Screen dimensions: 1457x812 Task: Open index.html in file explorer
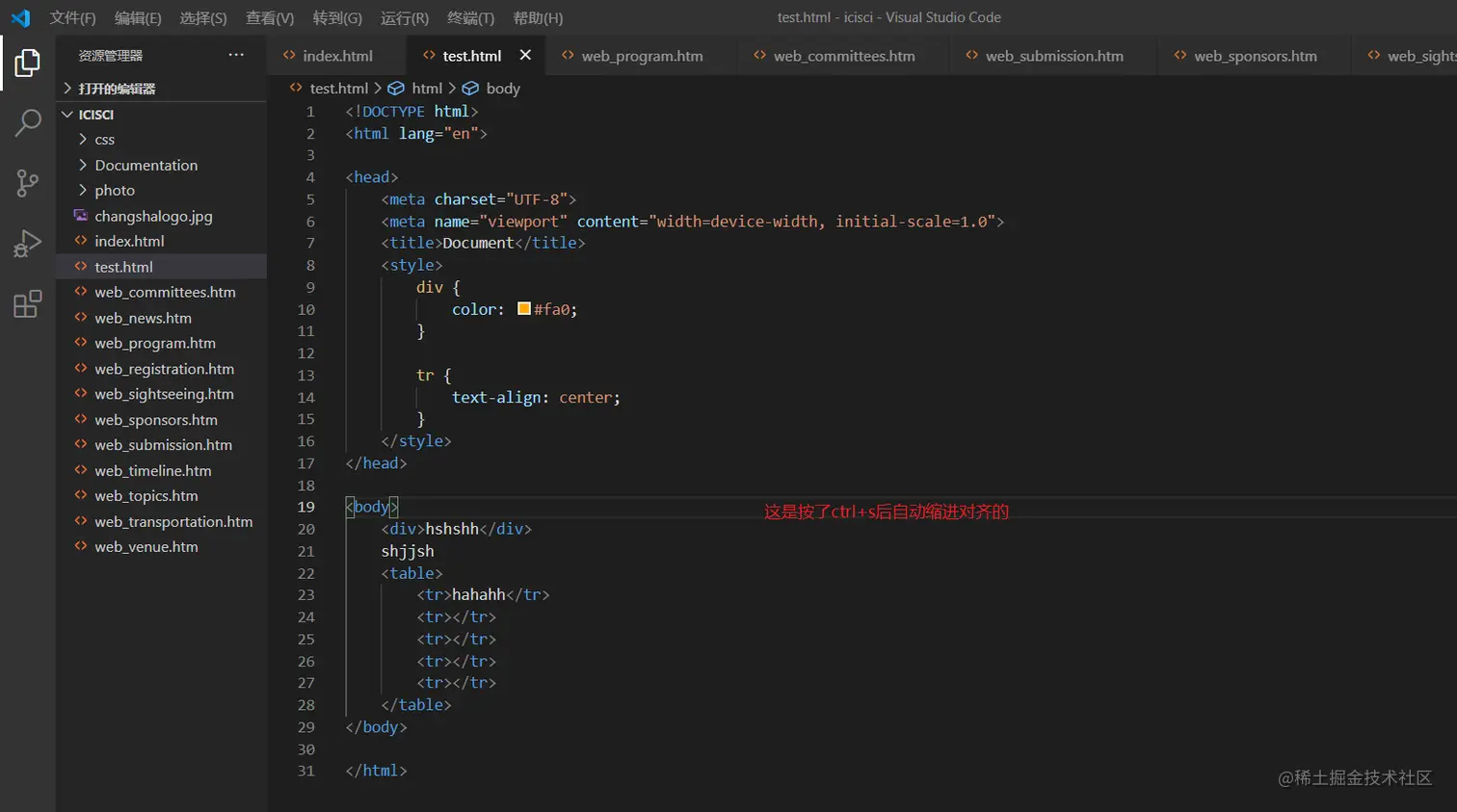(161, 241)
